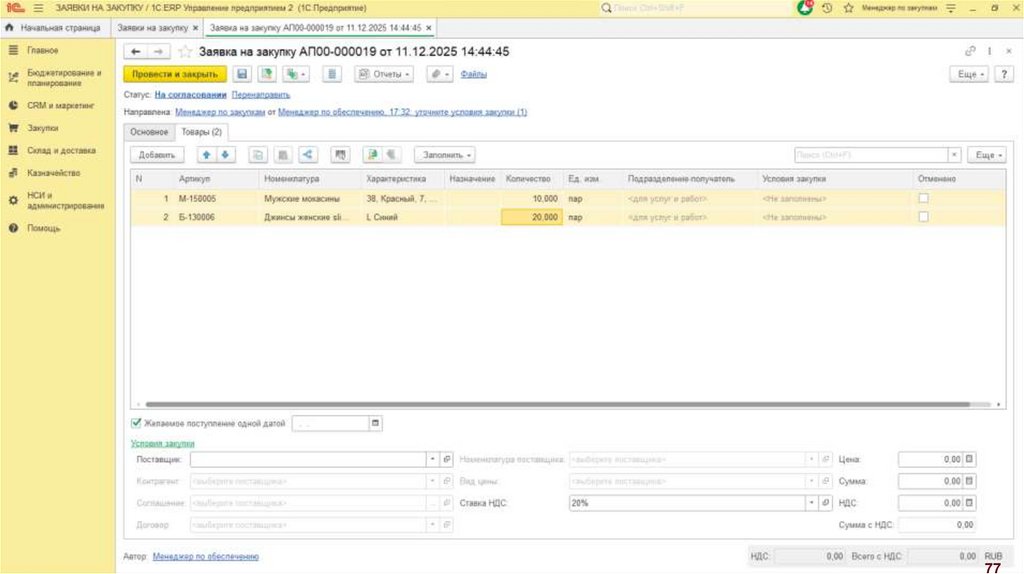Open the Ставка НДС open-form icon
The height and width of the screenshot is (574, 1024).
coord(825,503)
